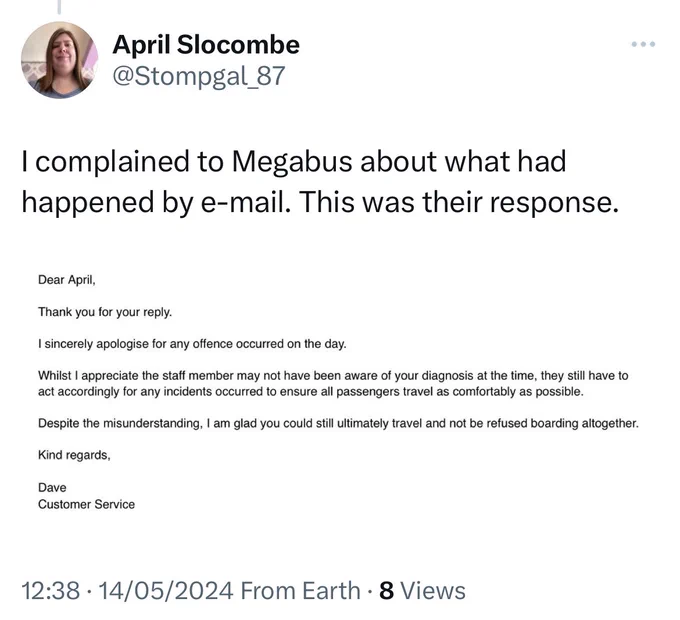Click the 'Despite the misunderstanding' sentence
Viewport: 680px width, 620px height.
click(x=338, y=423)
